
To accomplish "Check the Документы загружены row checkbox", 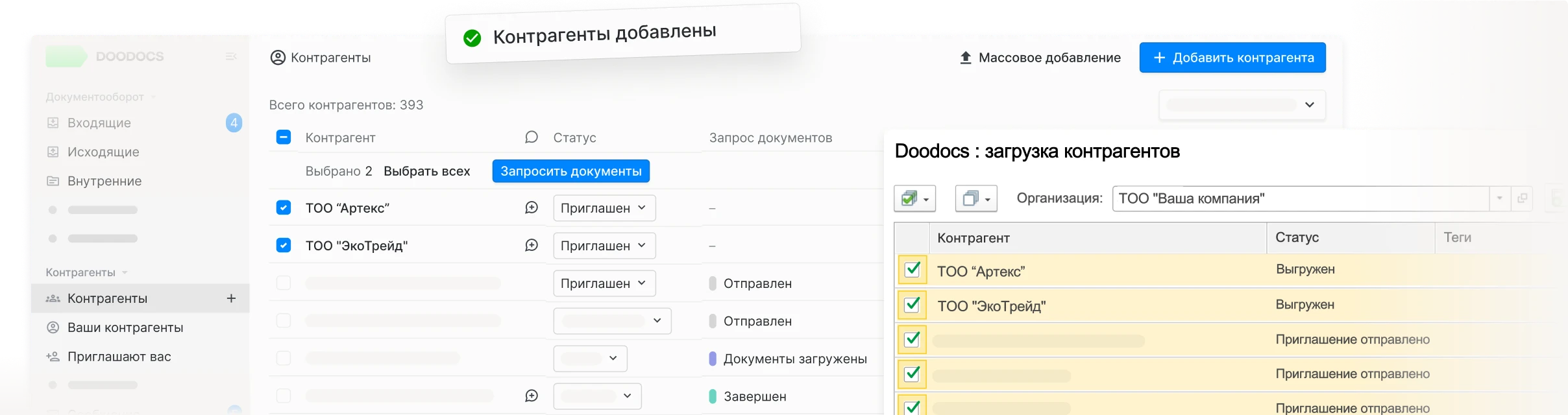I will 284,358.
